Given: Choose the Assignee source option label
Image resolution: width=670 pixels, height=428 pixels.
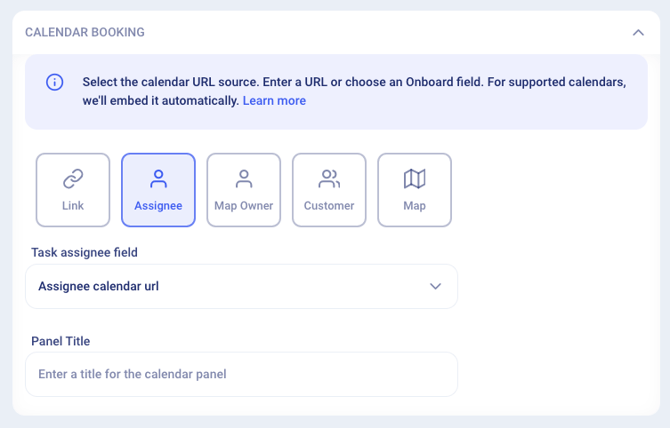Looking at the screenshot, I should click(158, 206).
